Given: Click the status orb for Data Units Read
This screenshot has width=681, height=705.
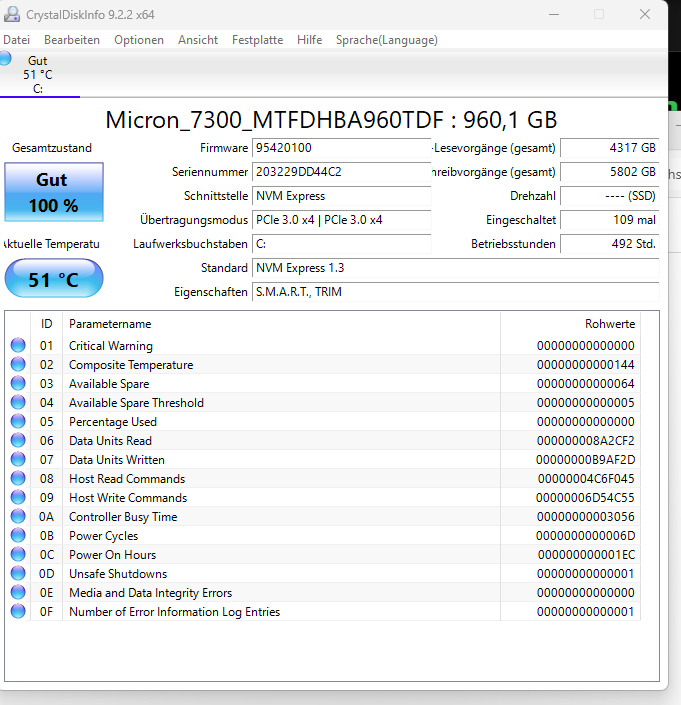Looking at the screenshot, I should point(18,440).
